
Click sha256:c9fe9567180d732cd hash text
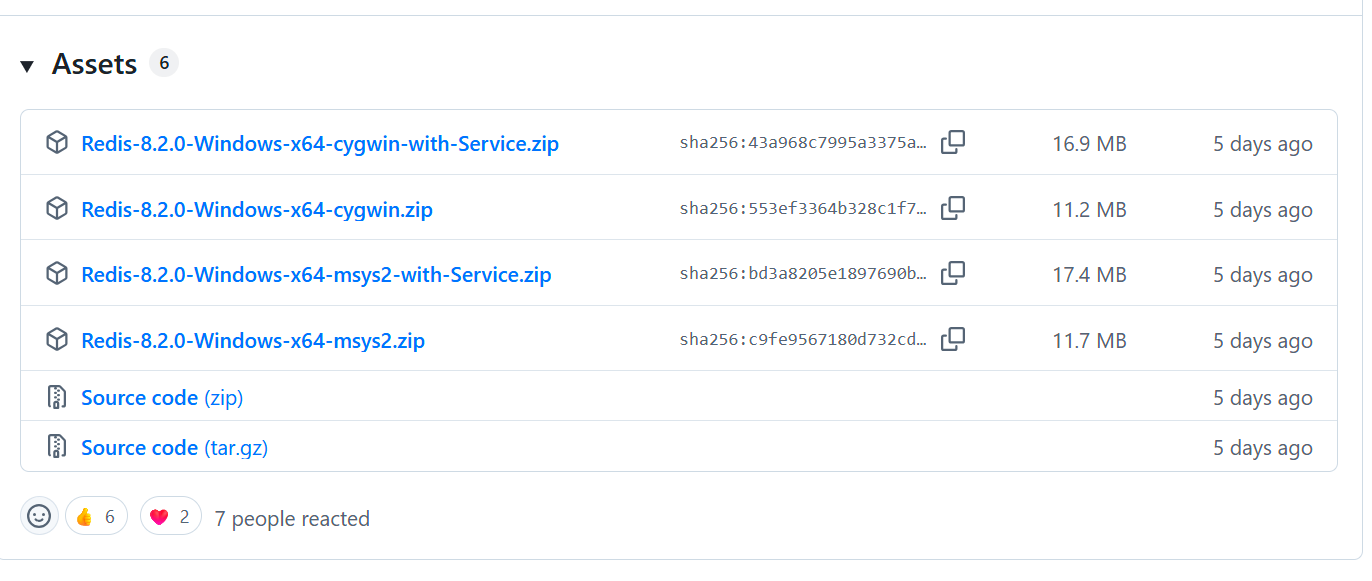point(803,340)
